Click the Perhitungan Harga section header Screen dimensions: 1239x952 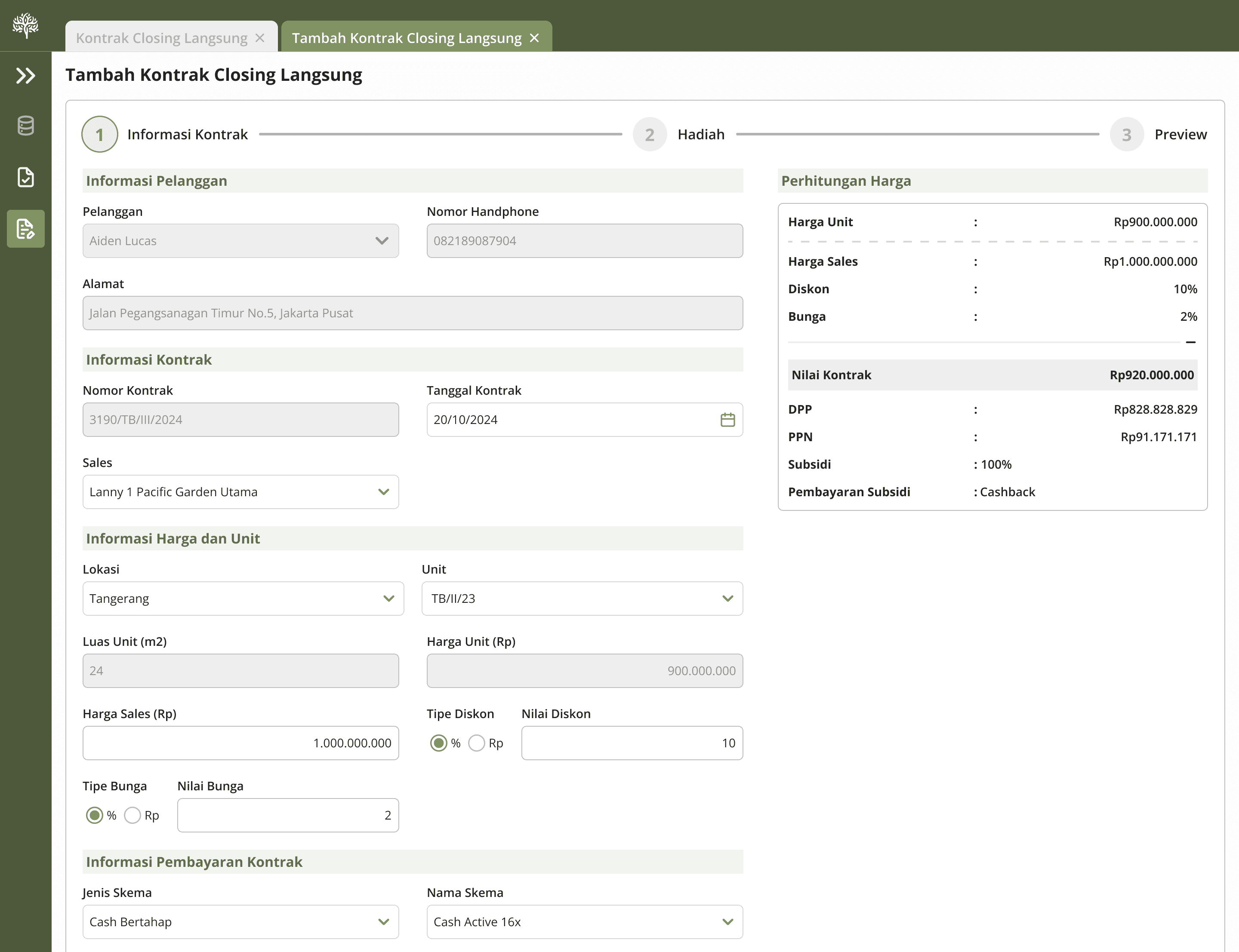[x=992, y=181]
